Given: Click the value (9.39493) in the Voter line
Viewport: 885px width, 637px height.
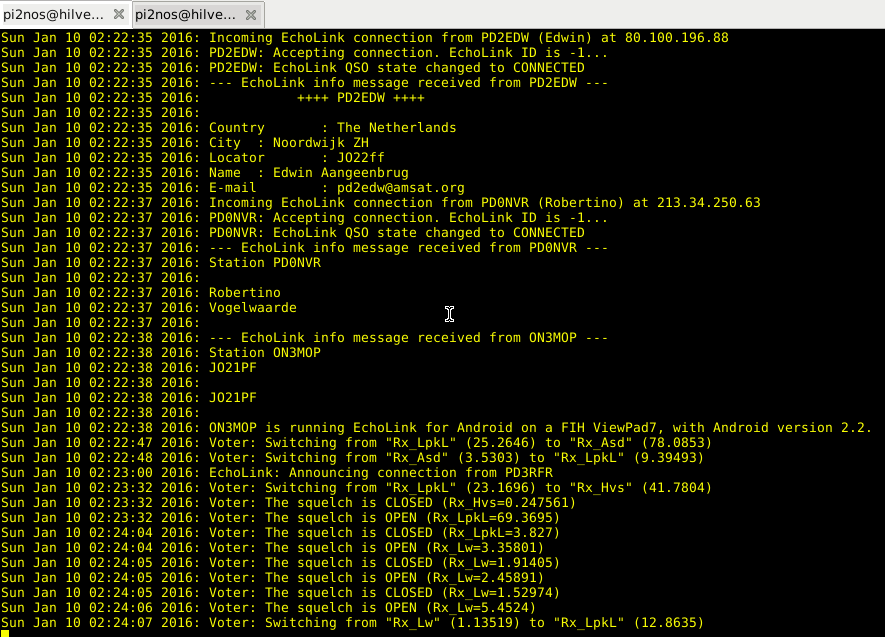Looking at the screenshot, I should (669, 458).
